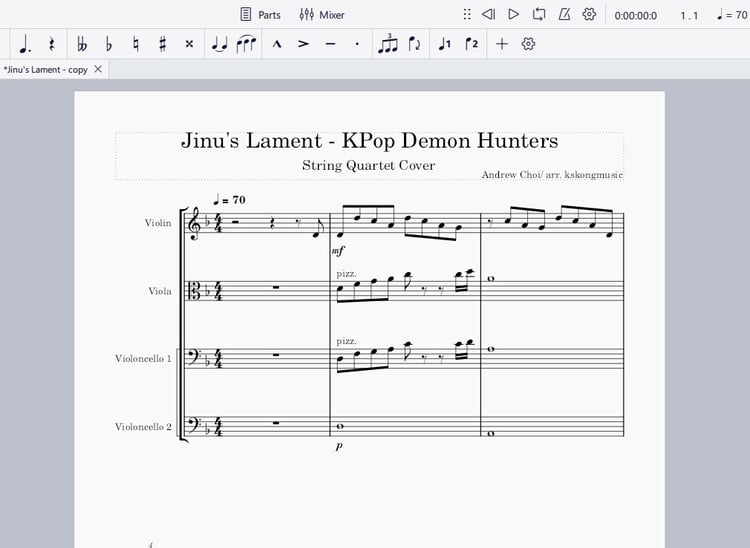
Task: Toggle the sharp accidental
Action: [x=163, y=44]
